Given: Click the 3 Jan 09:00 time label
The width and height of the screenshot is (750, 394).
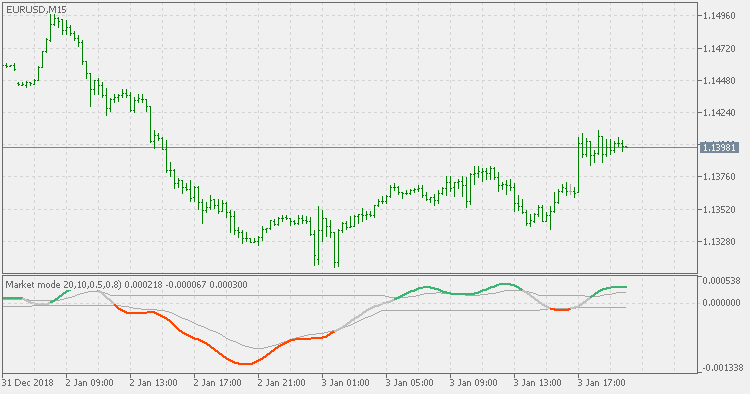Looking at the screenshot, I should coord(474,383).
